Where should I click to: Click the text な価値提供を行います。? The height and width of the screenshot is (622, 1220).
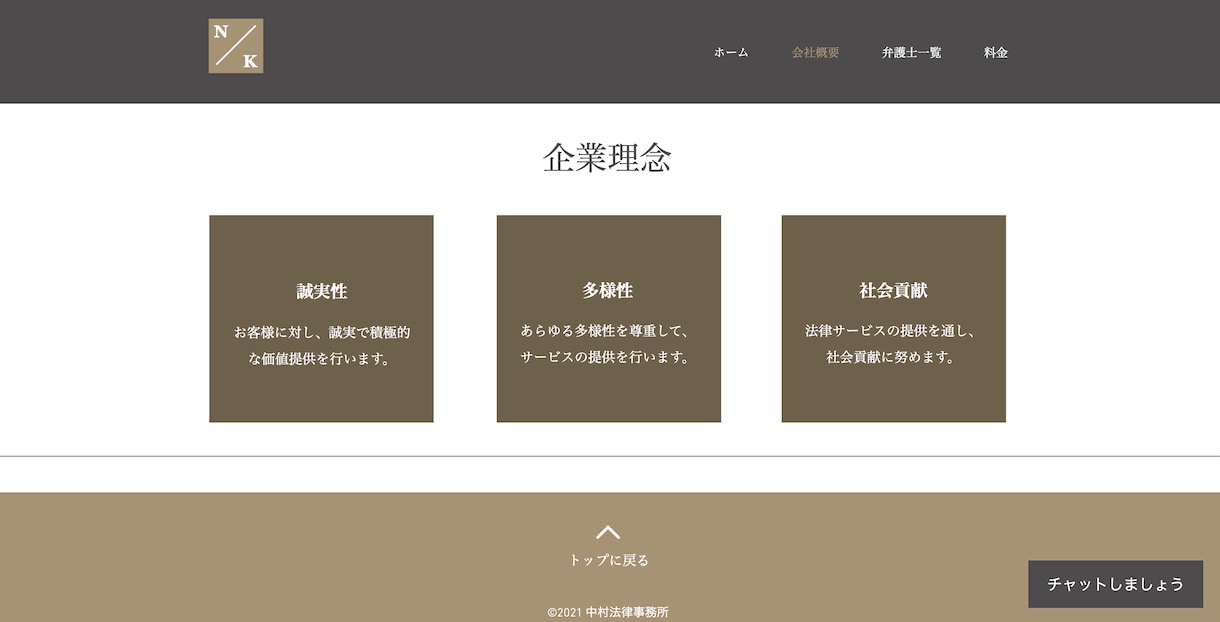pyautogui.click(x=320, y=359)
